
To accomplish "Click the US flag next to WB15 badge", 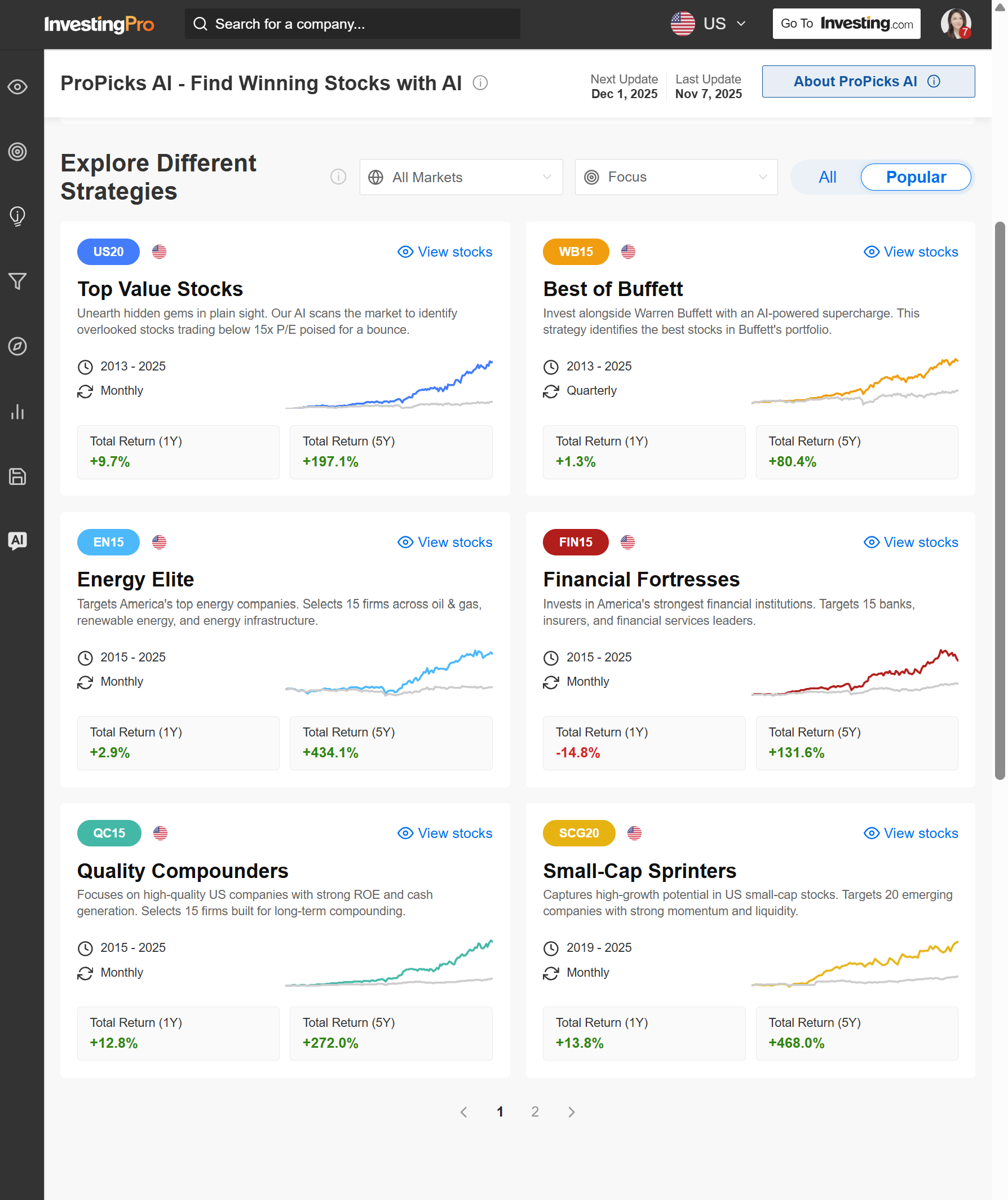I will (629, 252).
